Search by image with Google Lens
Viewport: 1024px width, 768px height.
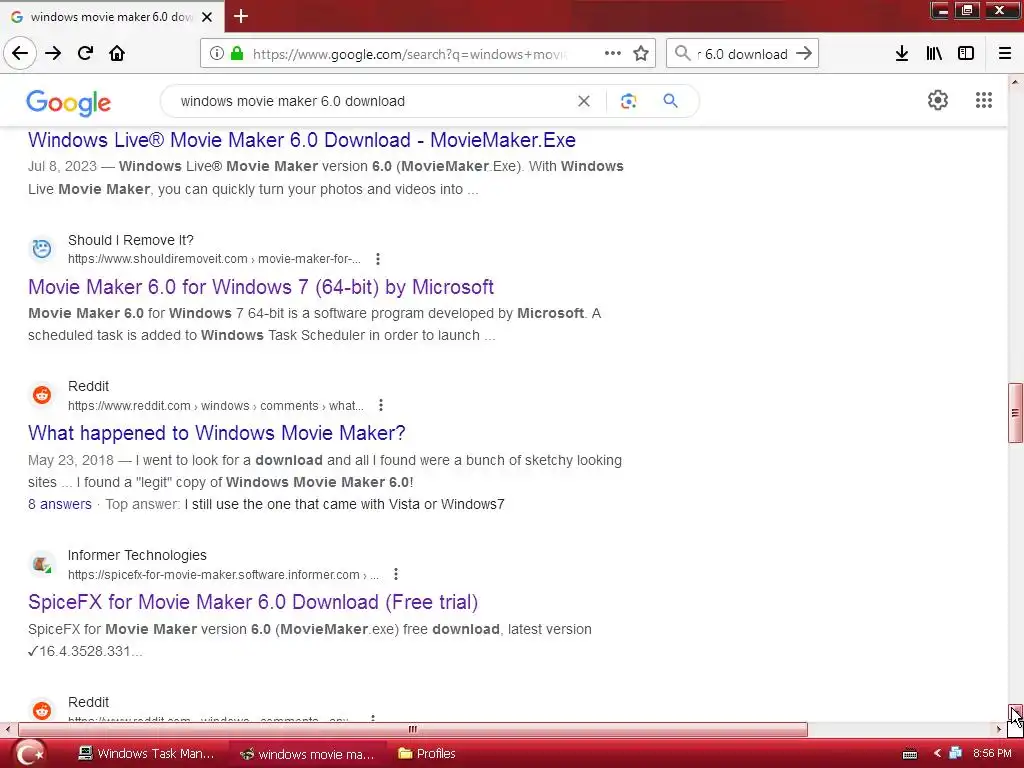coord(628,101)
